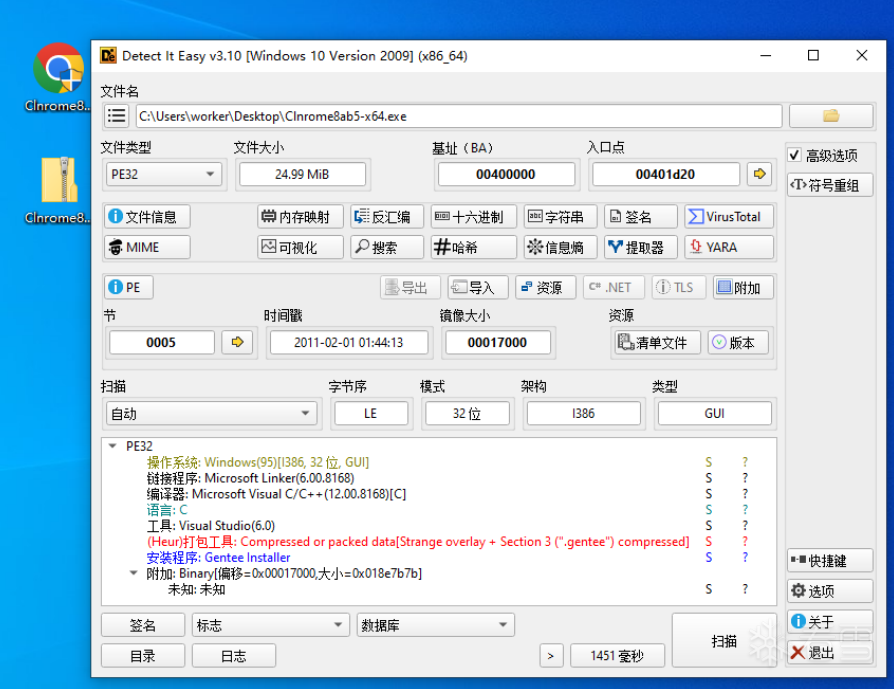Select 链接程序: Microsoft Linker row
Screen dimensions: 894x689
pyautogui.click(x=250, y=478)
